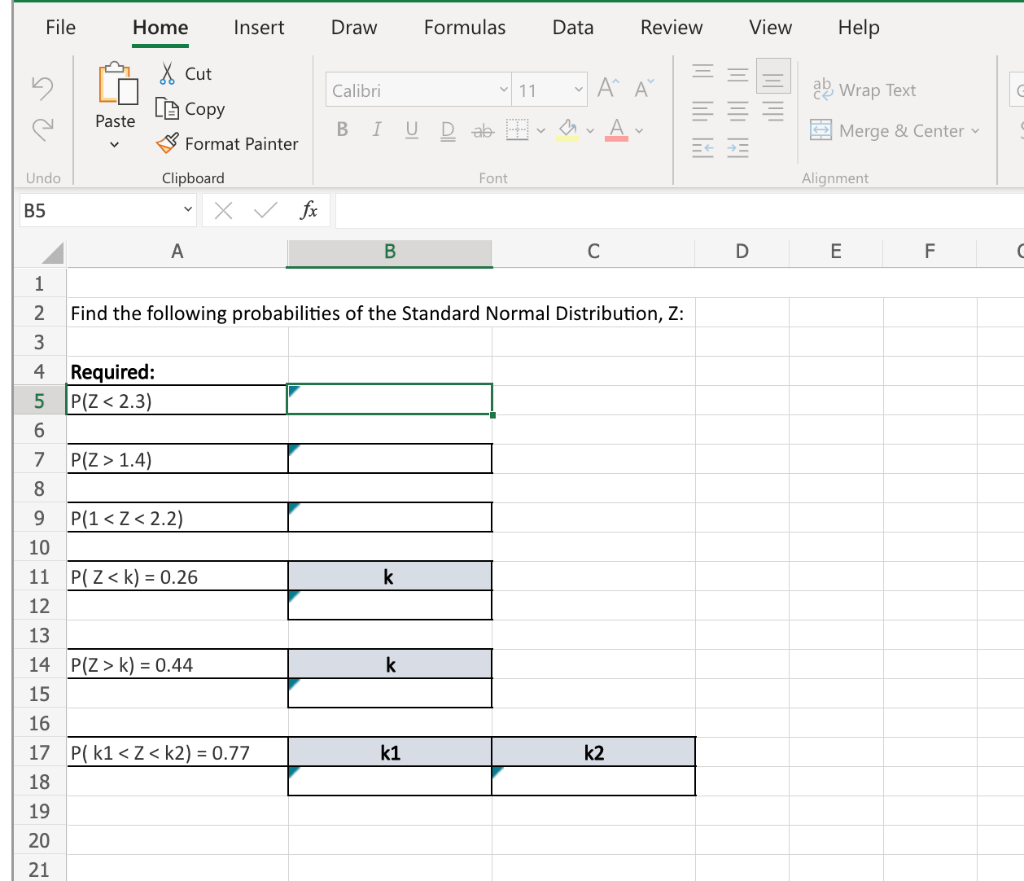Switch to the Formulas tab
The height and width of the screenshot is (881, 1024).
(464, 27)
